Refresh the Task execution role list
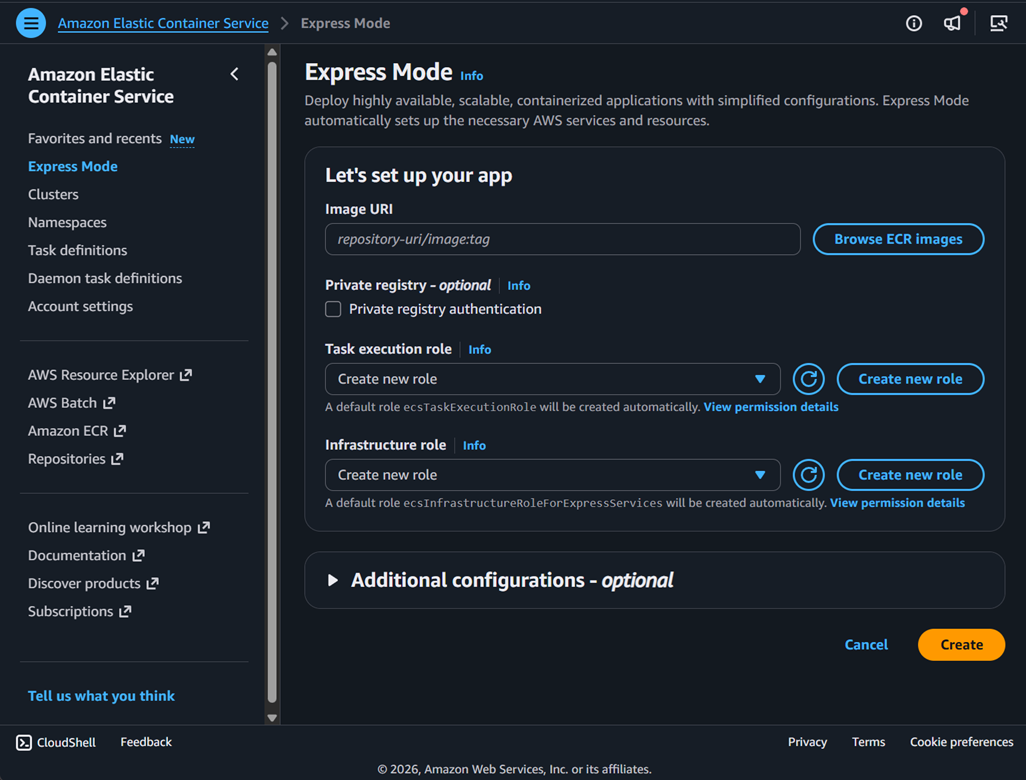1026x780 pixels. [x=808, y=379]
